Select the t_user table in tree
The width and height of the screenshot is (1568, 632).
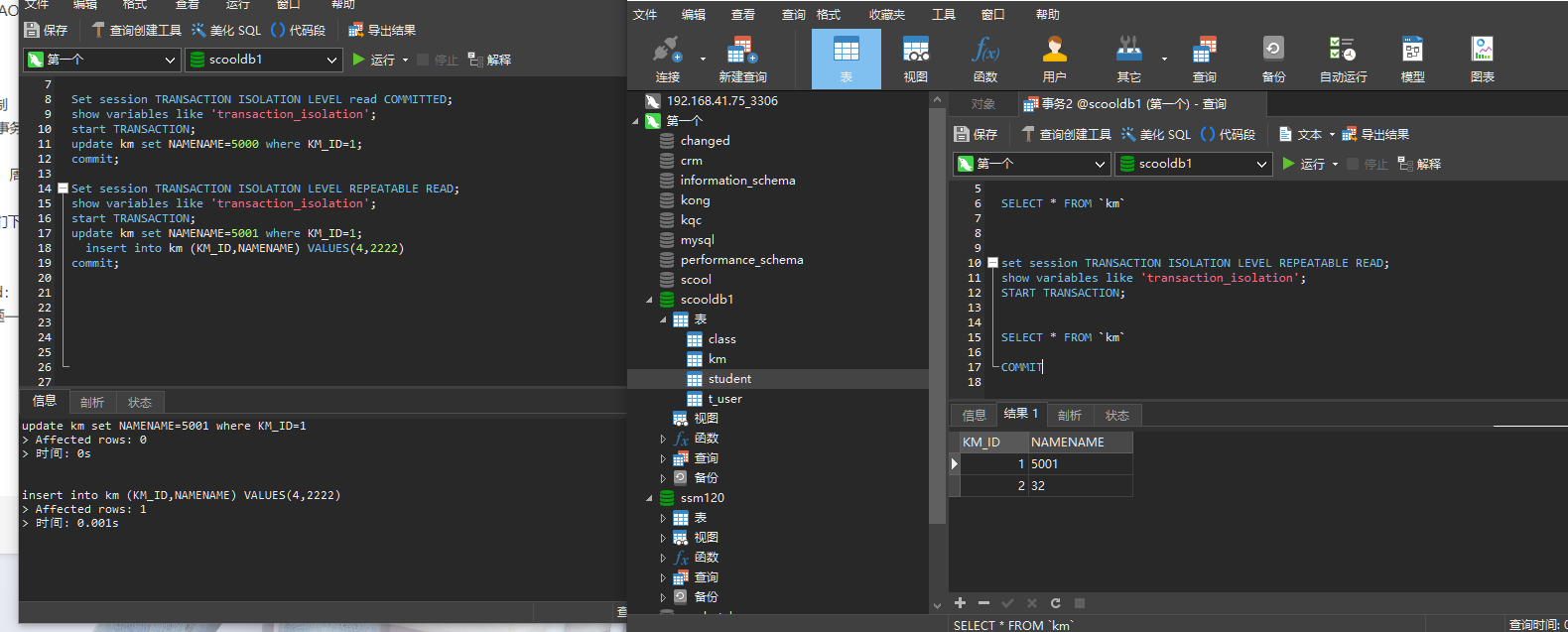point(724,399)
